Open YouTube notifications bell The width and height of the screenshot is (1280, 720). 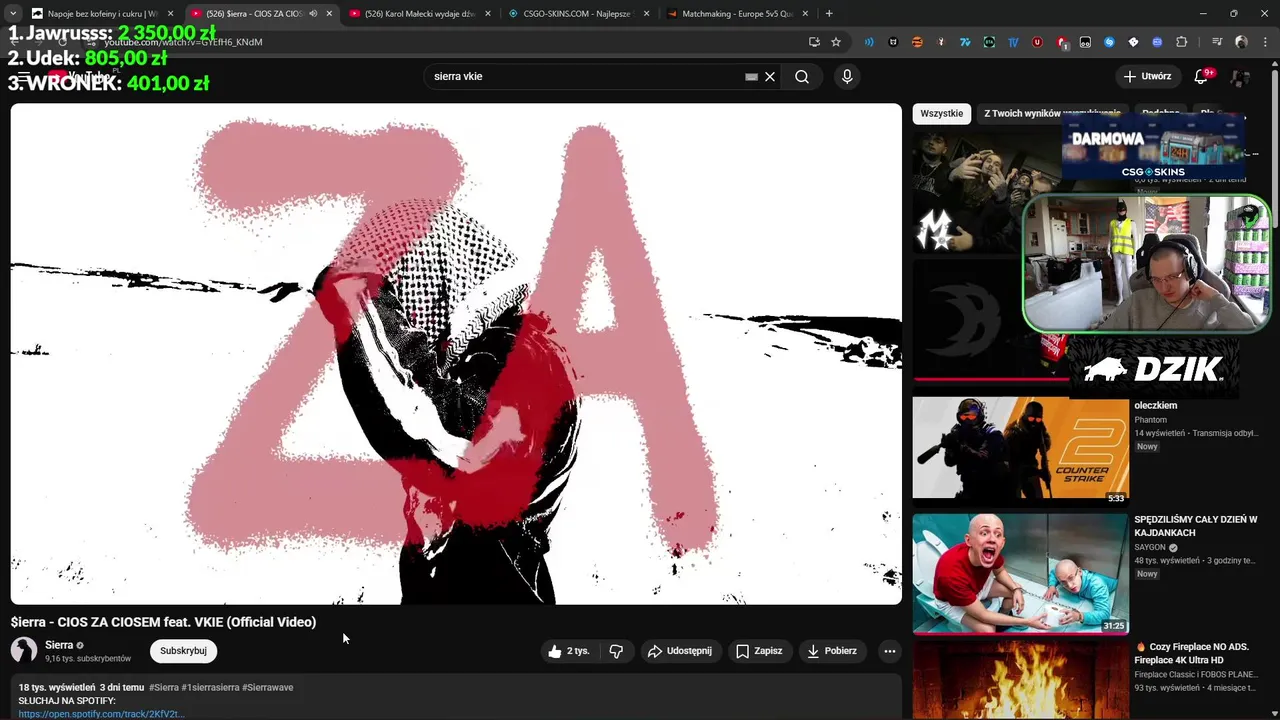coord(1202,76)
